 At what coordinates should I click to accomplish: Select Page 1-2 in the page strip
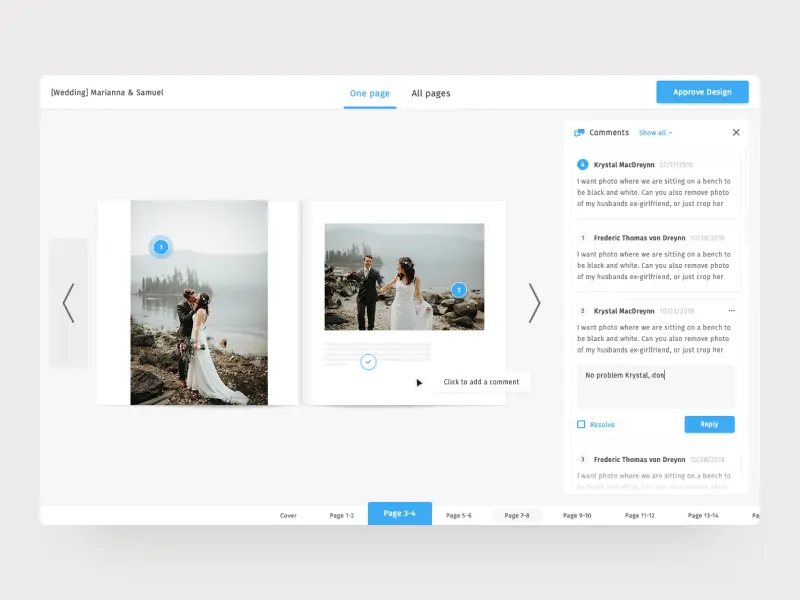tap(342, 515)
